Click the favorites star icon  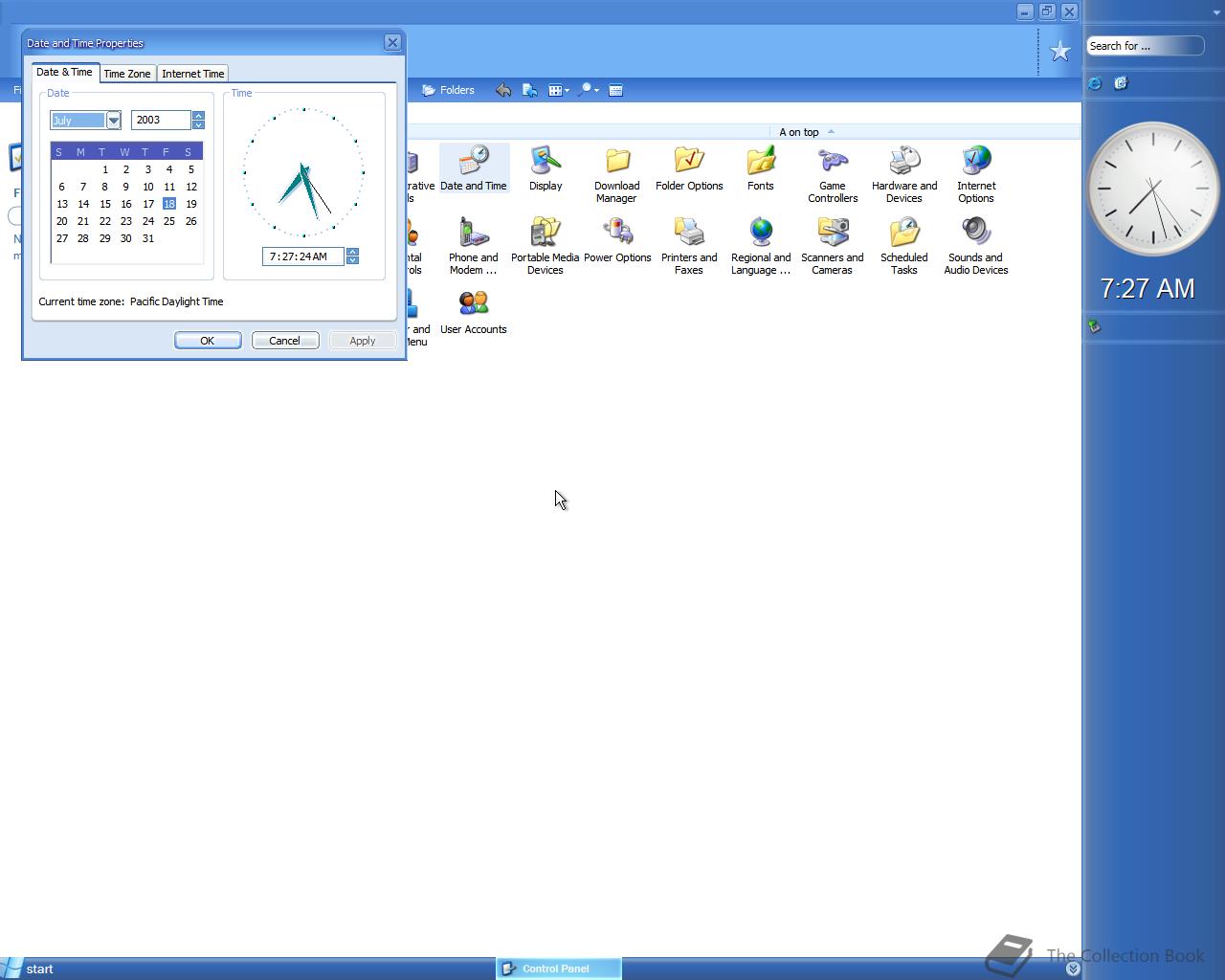1059,52
